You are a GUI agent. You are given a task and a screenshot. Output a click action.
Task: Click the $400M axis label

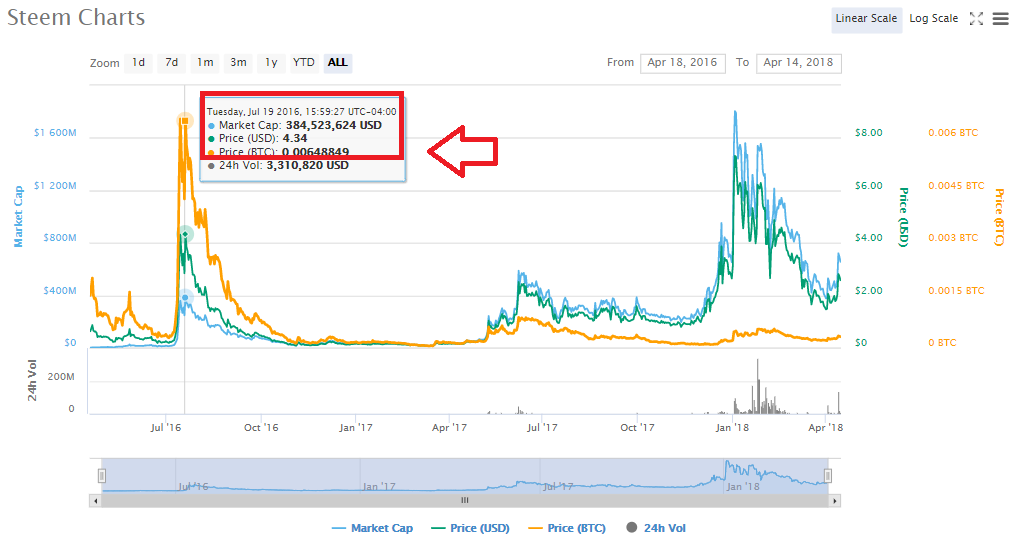point(60,291)
